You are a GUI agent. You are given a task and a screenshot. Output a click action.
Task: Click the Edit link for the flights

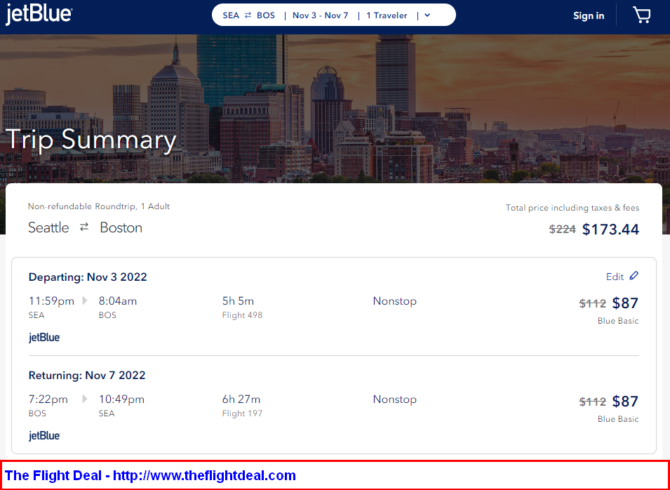(x=614, y=277)
